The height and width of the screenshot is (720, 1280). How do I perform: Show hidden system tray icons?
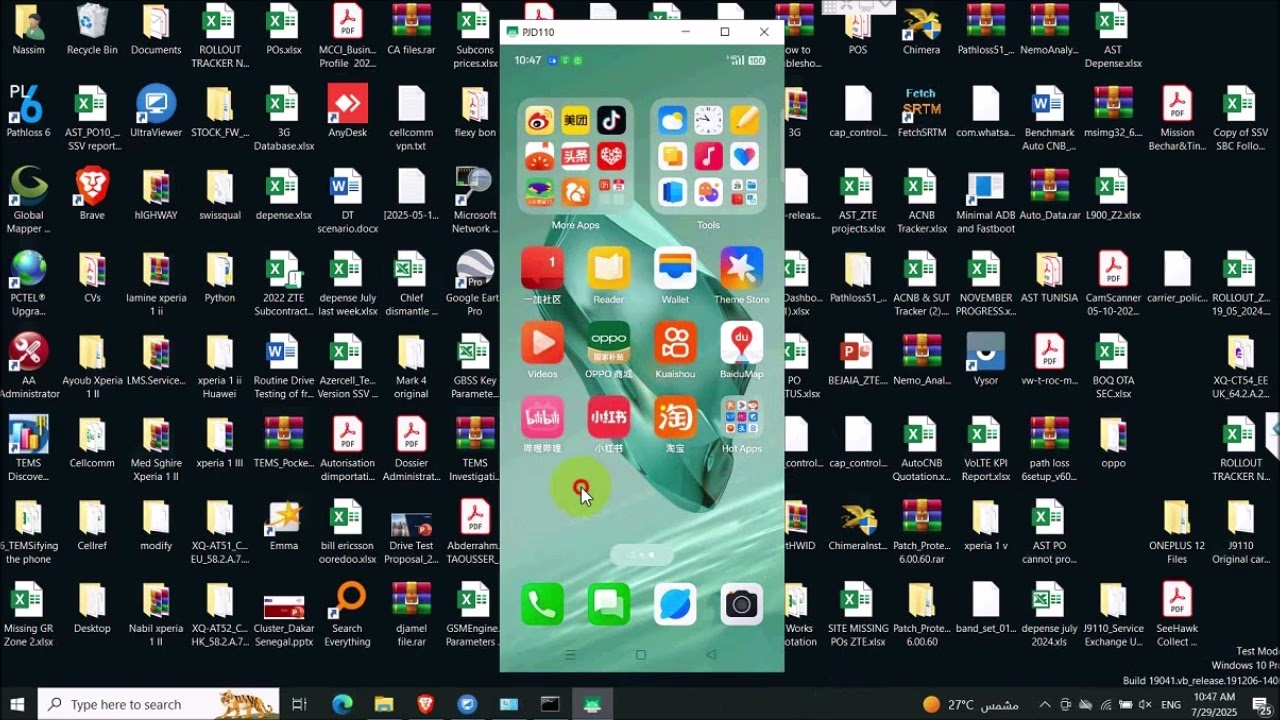click(x=1045, y=705)
